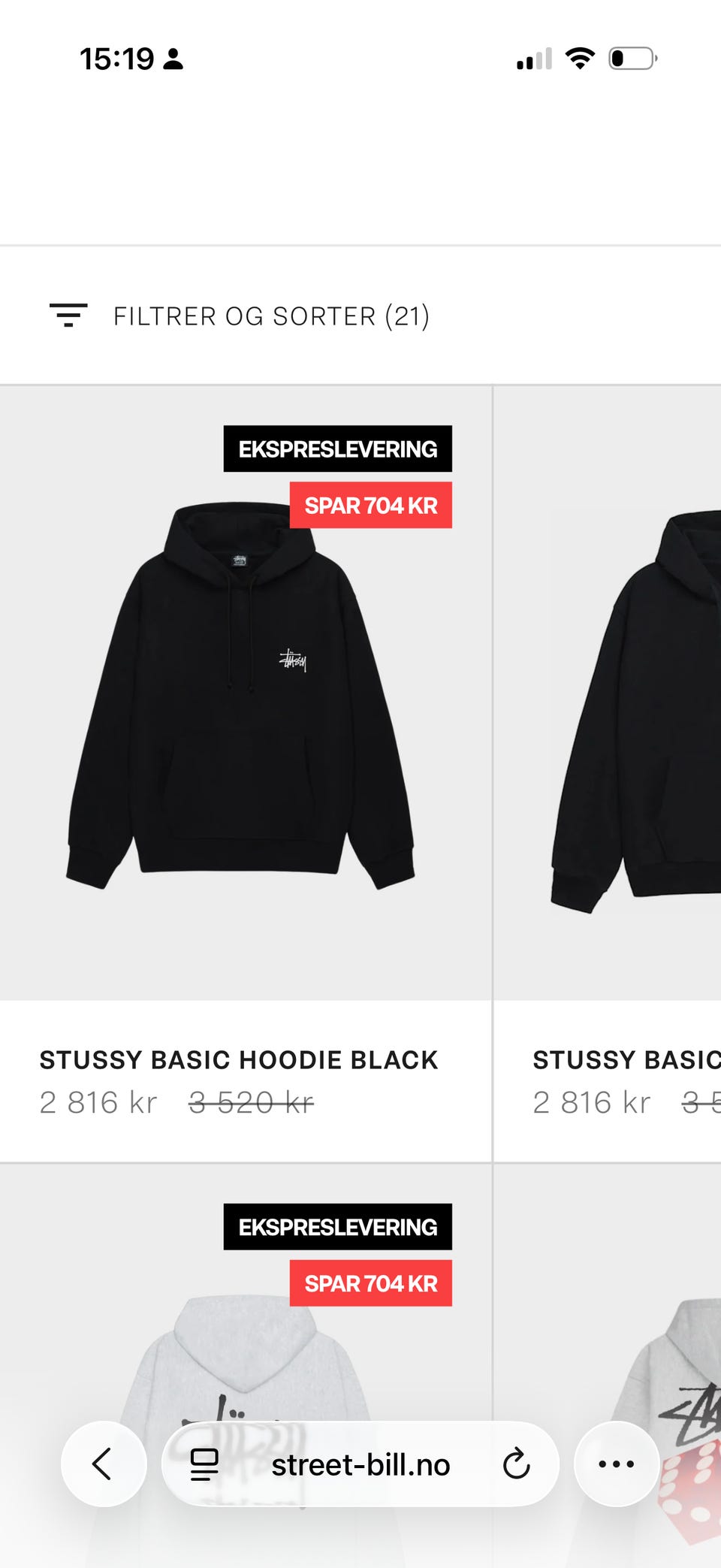The width and height of the screenshot is (721, 1568).
Task: Open the street-bill.no address bar
Action: [360, 1464]
